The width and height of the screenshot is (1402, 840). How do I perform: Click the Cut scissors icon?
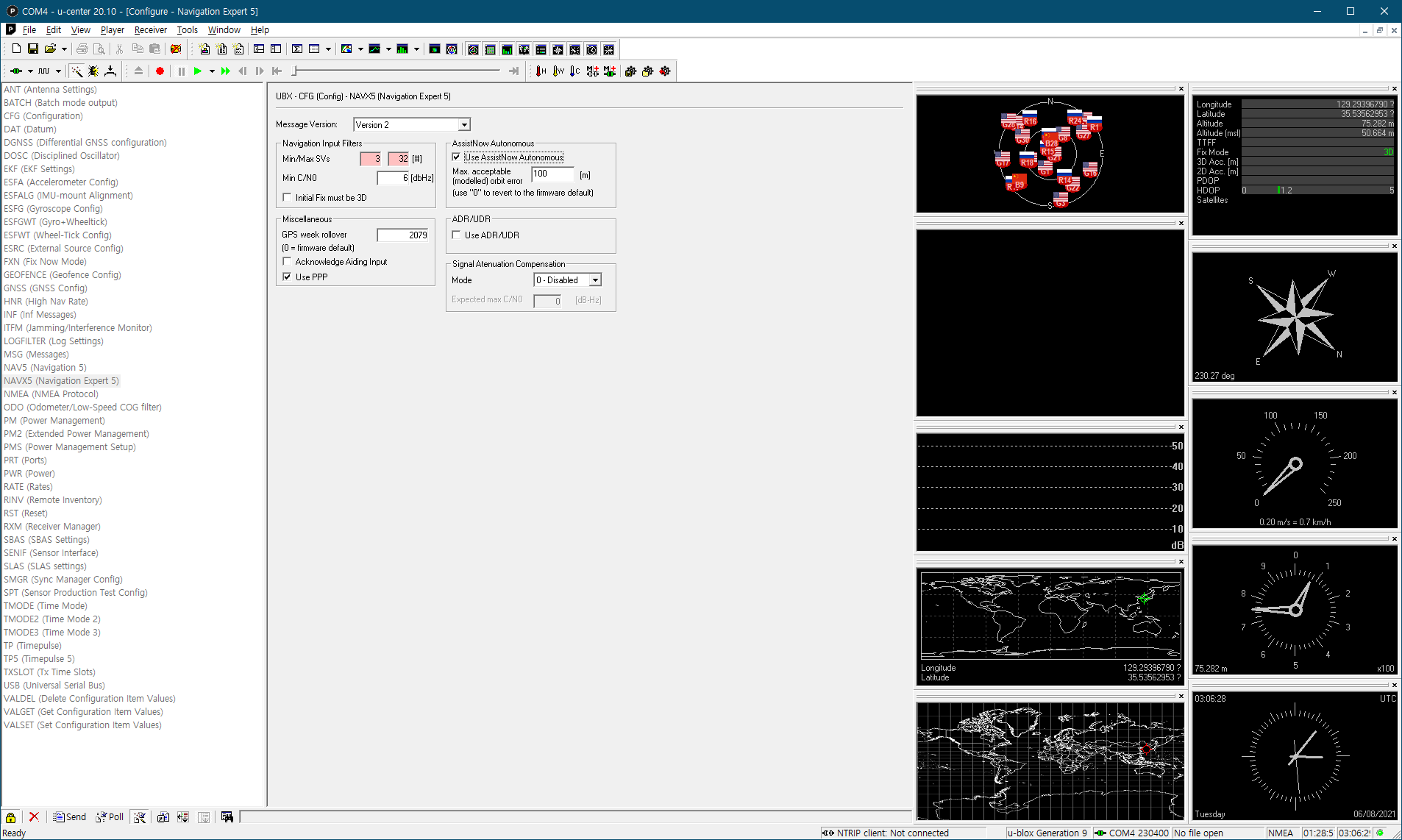(x=119, y=49)
